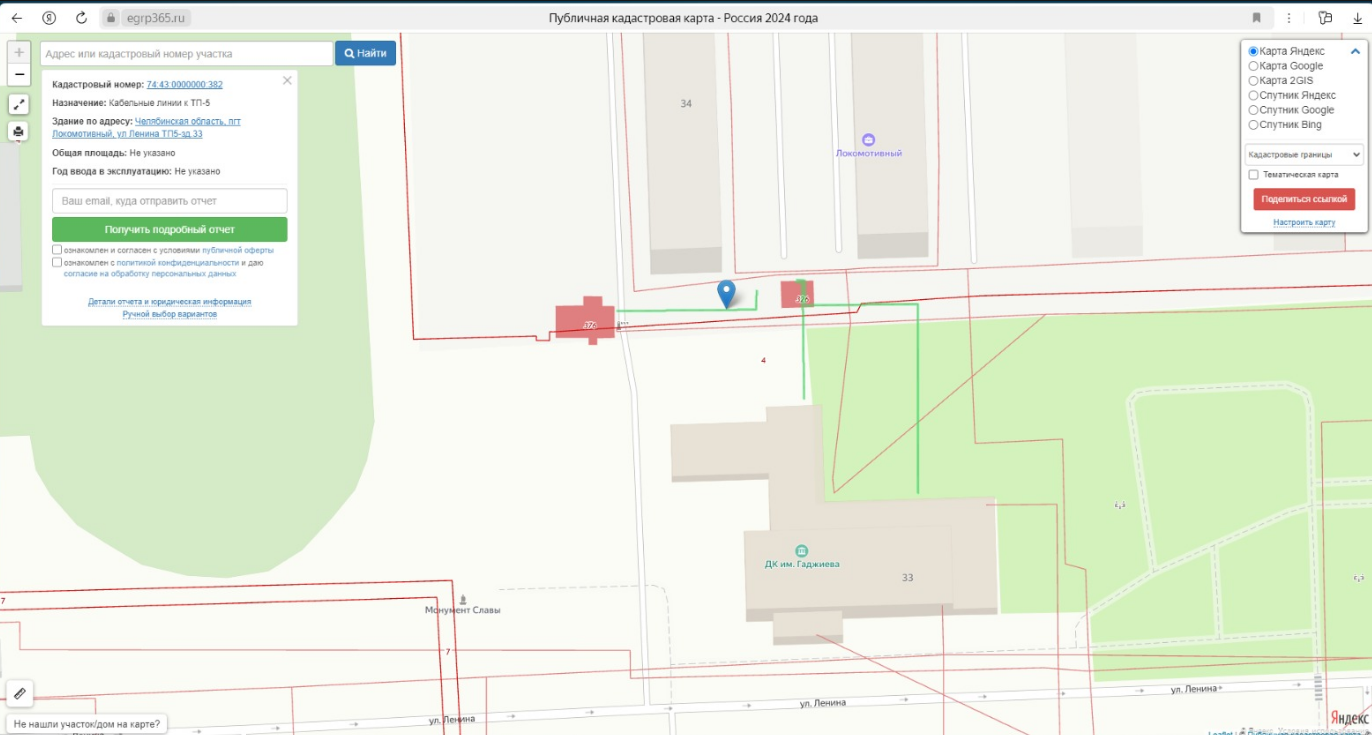Bookmark this page with the bookmark icon
Screen dimensions: 1372x735
click(x=1257, y=18)
